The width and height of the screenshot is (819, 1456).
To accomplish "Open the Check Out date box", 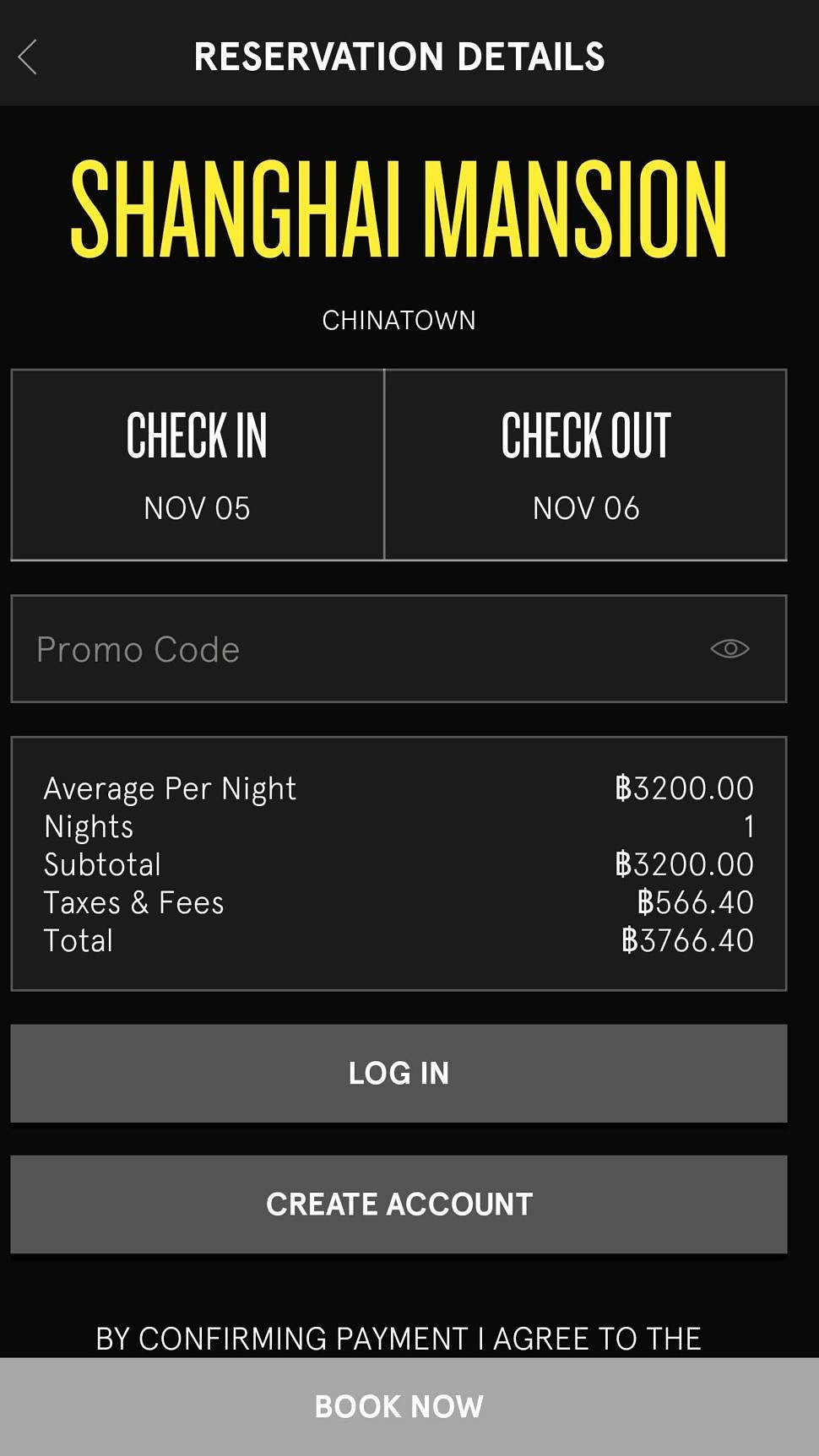I will coord(586,464).
